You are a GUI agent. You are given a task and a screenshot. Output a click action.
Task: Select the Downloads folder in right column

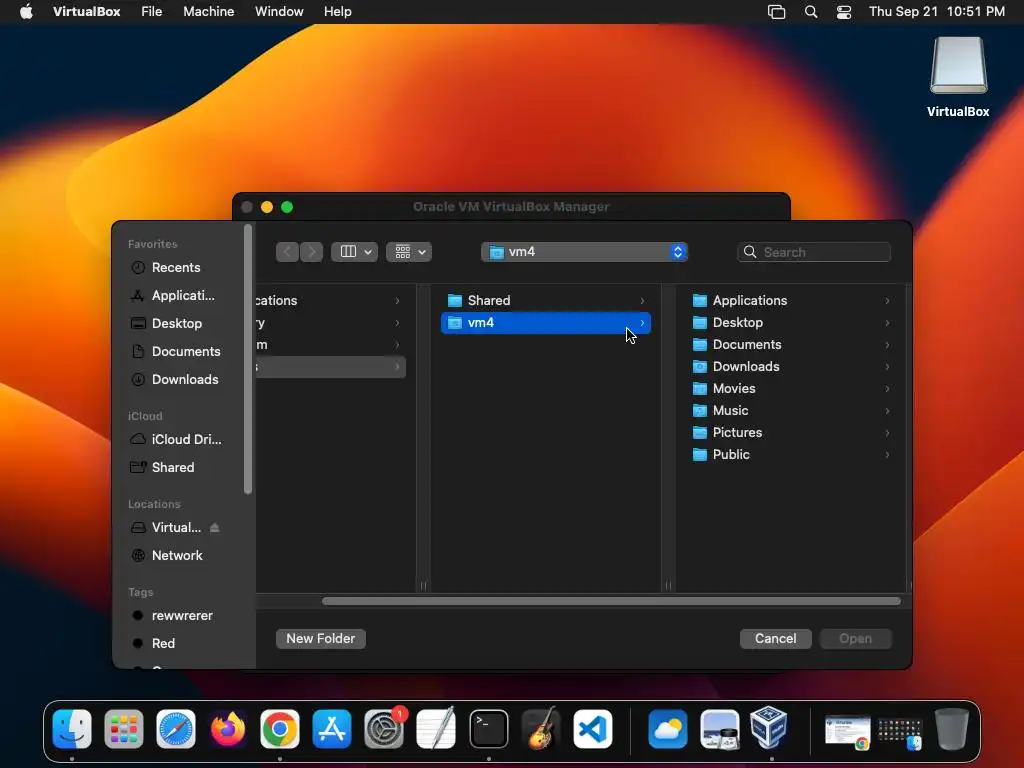(790, 367)
